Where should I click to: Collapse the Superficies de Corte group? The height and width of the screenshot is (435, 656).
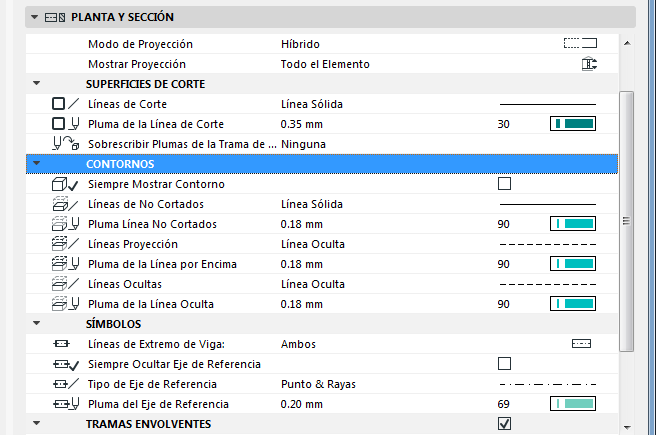[37, 84]
